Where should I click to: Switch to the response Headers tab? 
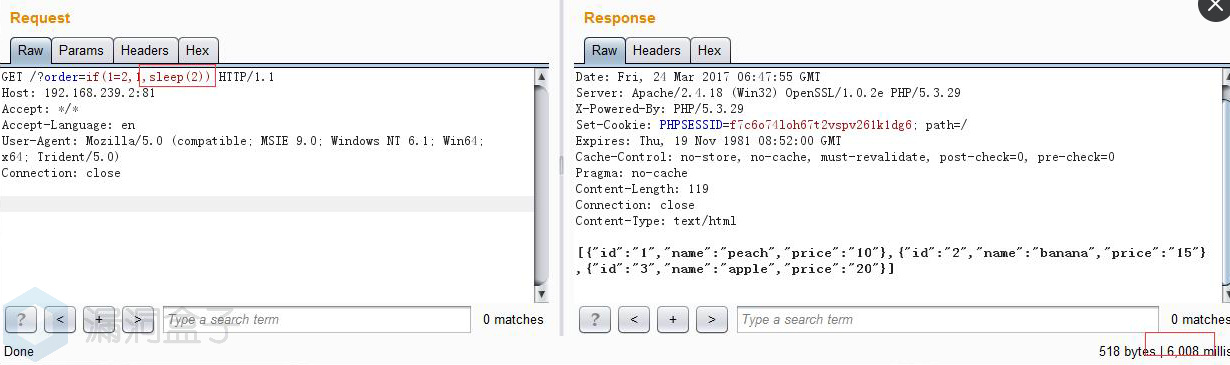pos(657,51)
